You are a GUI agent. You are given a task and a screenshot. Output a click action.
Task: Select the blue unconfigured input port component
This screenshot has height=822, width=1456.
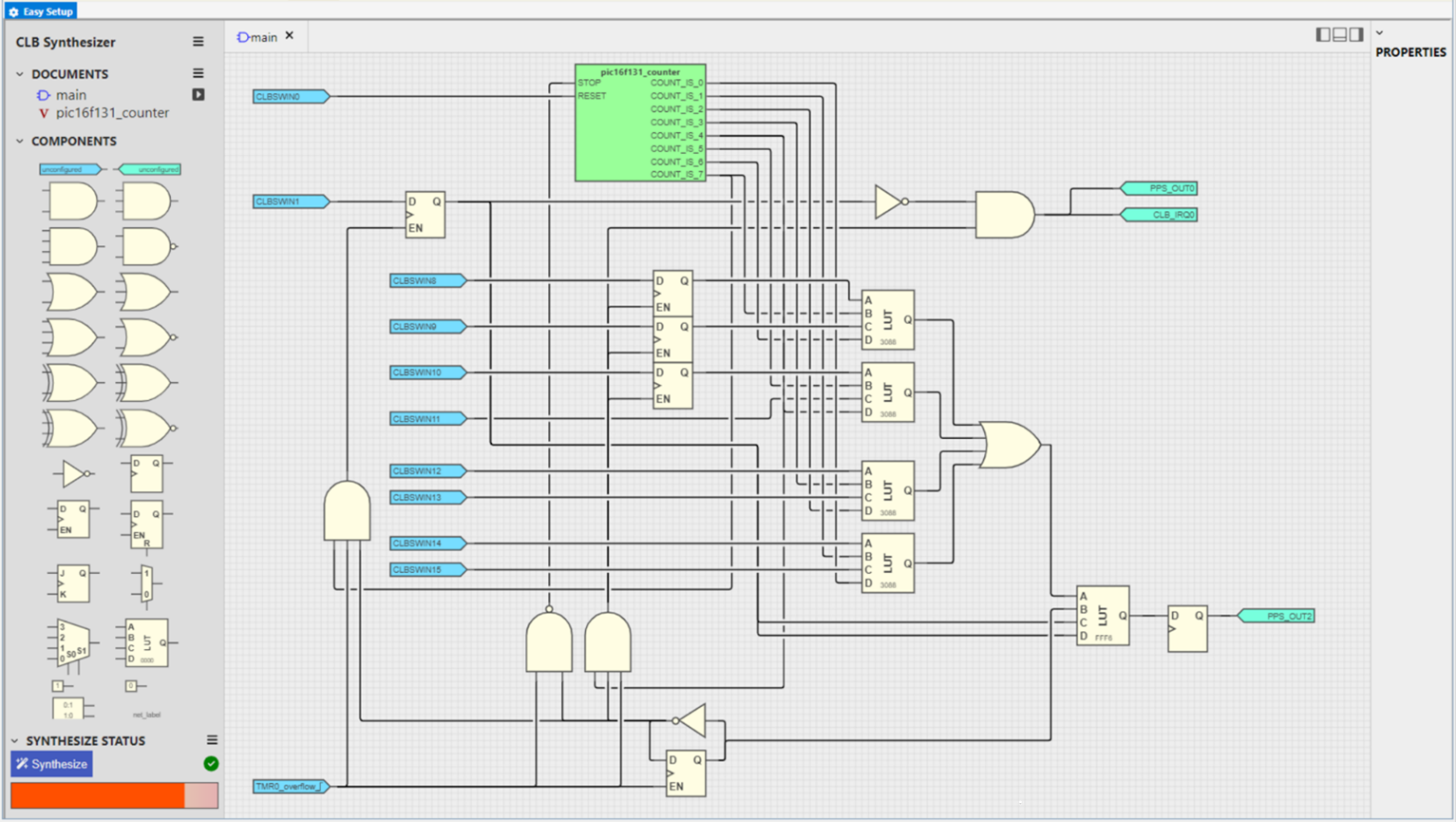coord(70,169)
